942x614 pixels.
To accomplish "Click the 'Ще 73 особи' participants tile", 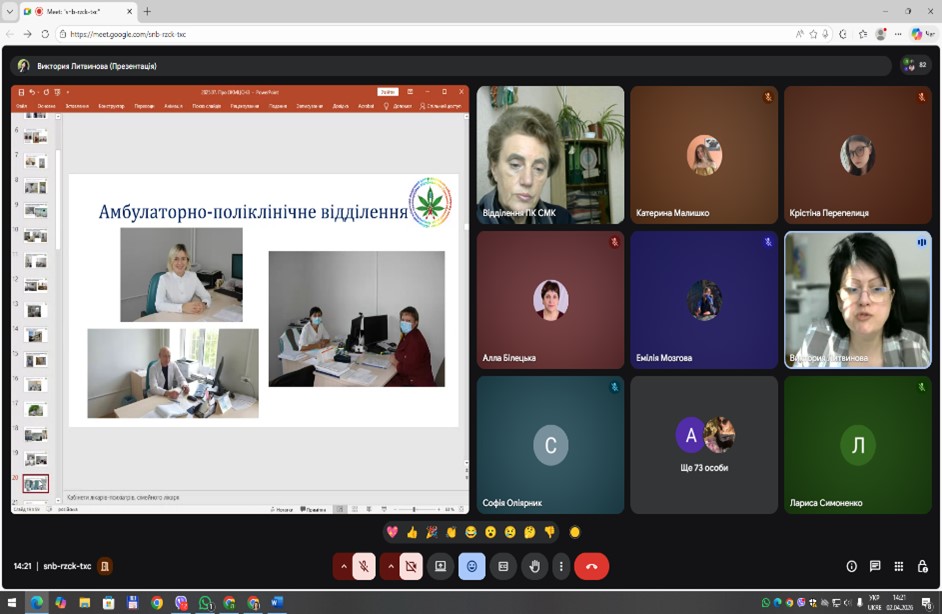I will coord(703,444).
